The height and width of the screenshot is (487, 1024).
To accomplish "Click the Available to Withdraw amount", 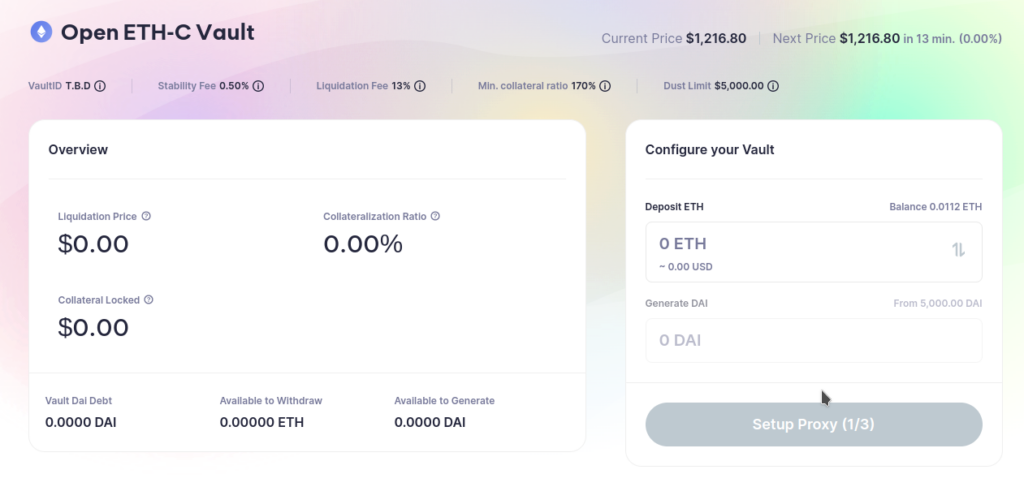I will point(261,422).
